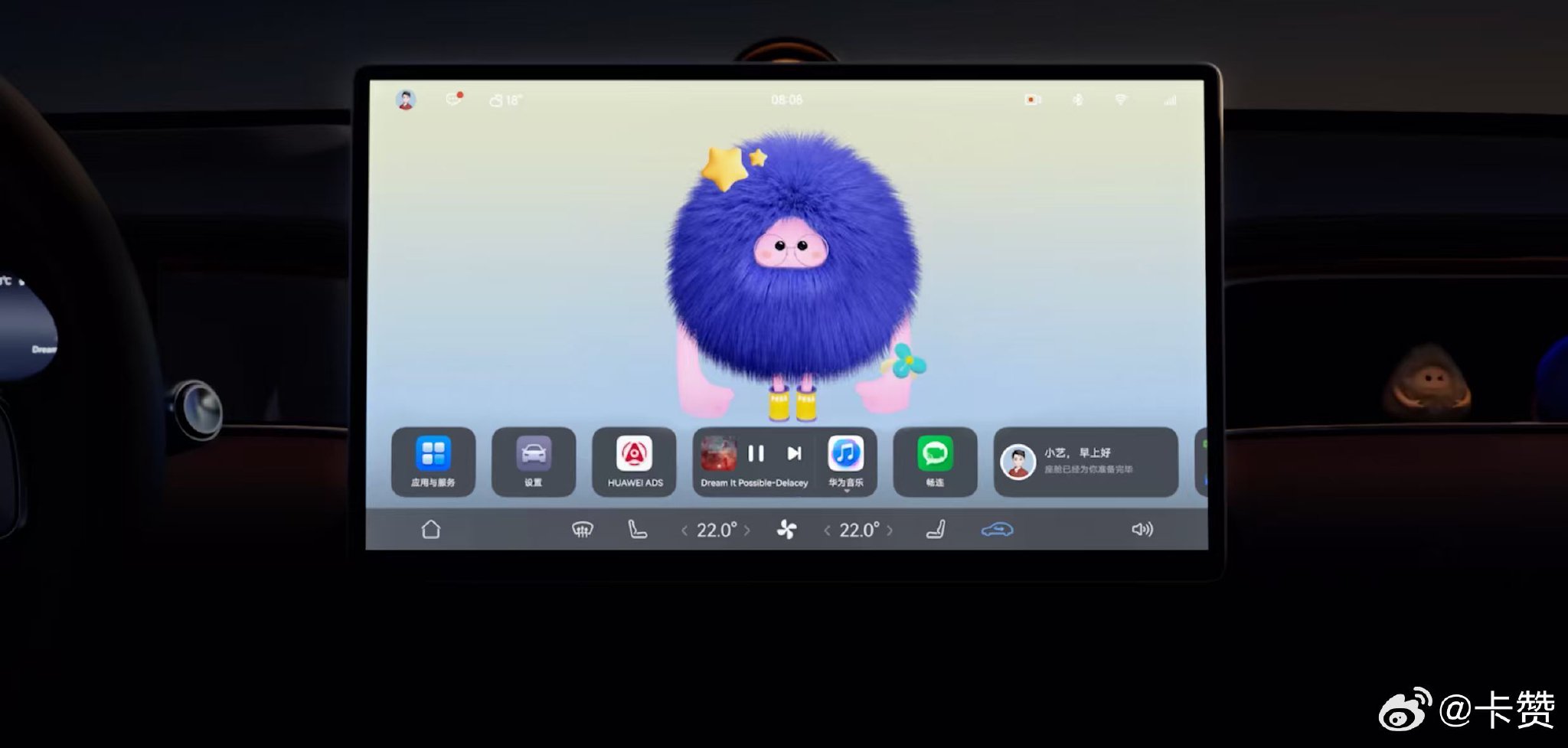The width and height of the screenshot is (1568, 748).
Task: Open passenger seat controls
Action: [x=936, y=529]
